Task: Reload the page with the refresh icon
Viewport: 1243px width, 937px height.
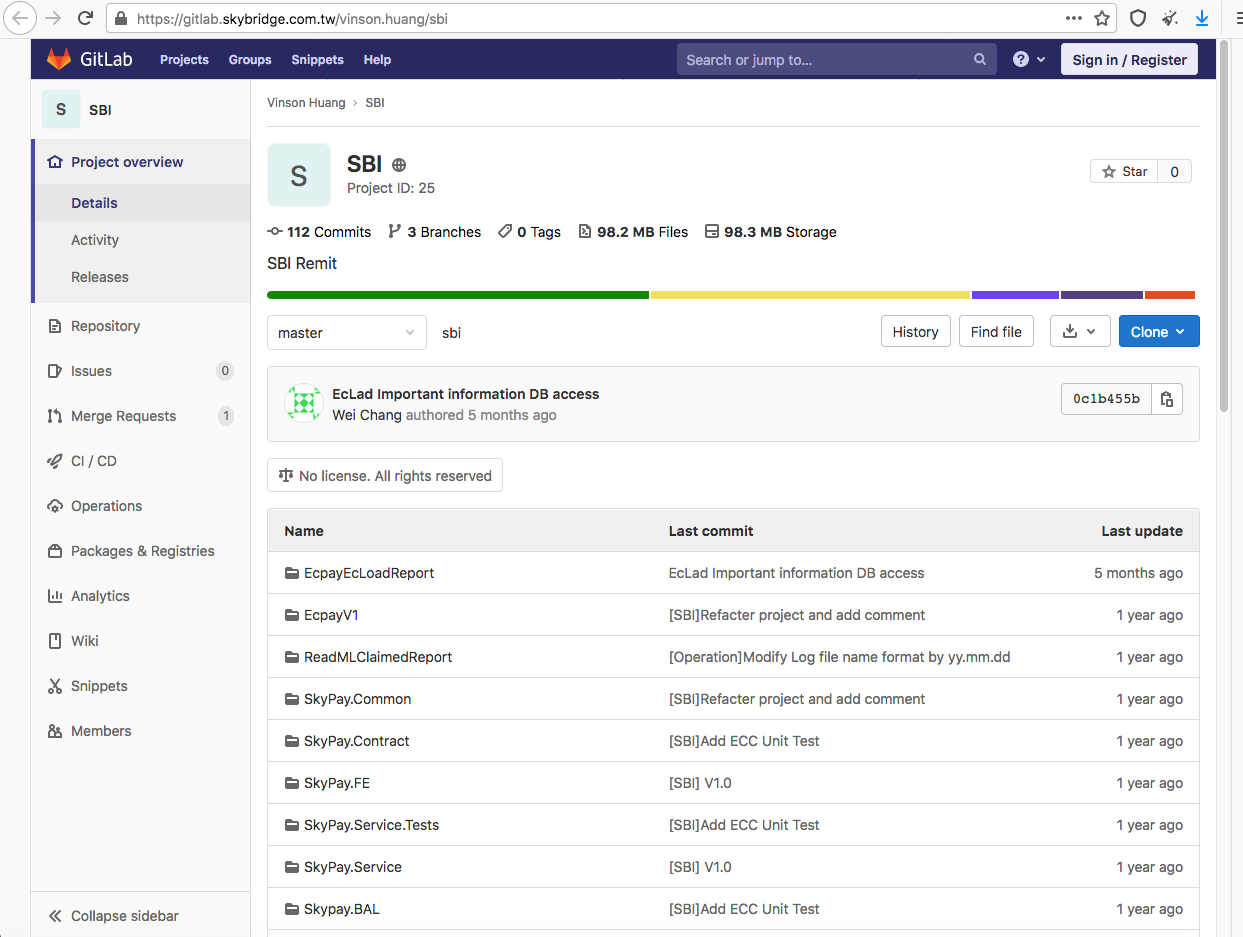Action: 86,18
